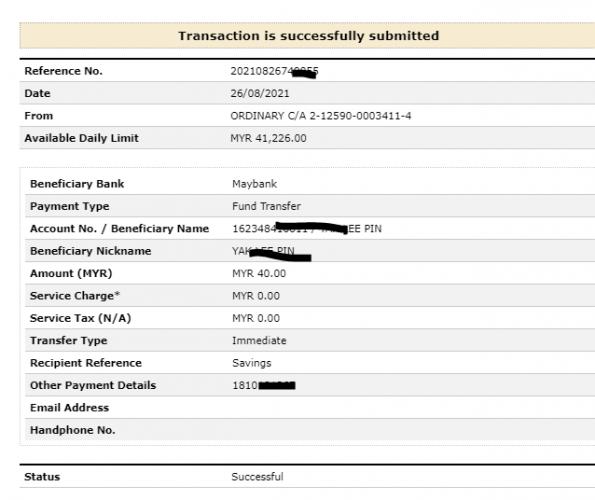Screen dimensions: 595x500
Task: Click the Fund Transfer payment type
Action: [266, 206]
